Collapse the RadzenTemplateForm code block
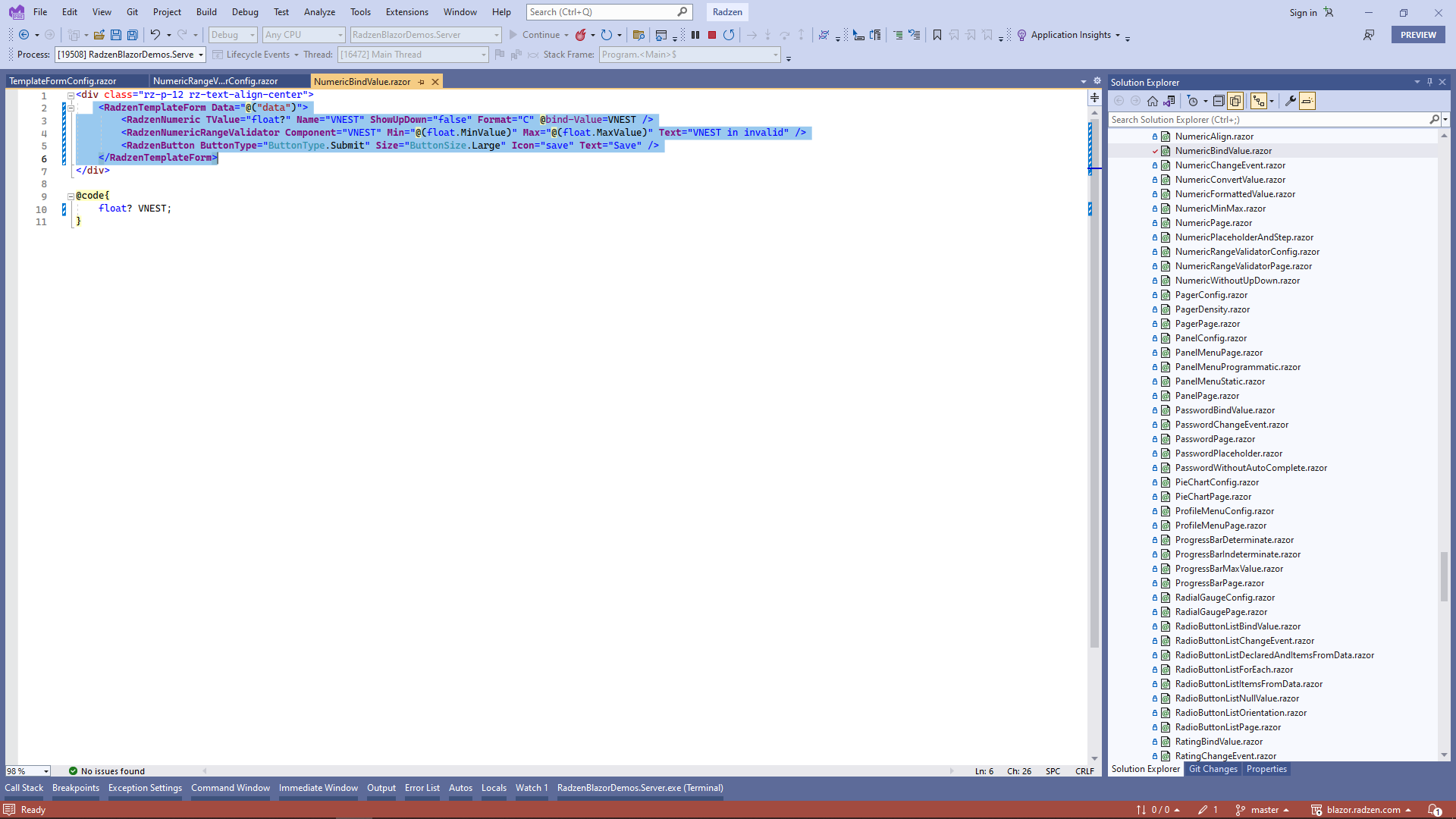1456x819 pixels. click(71, 108)
